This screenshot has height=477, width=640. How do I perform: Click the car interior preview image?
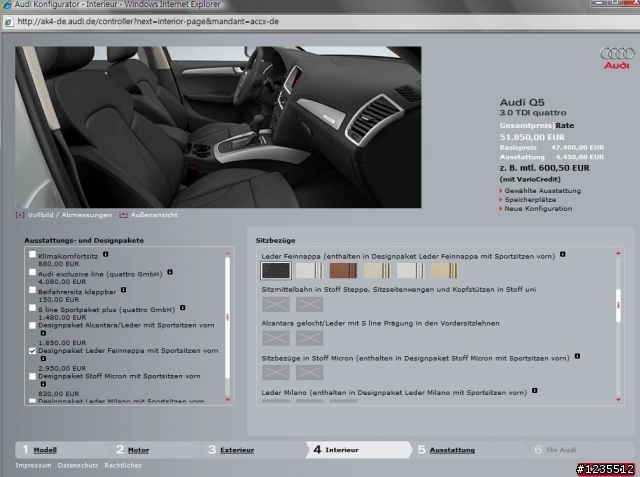[x=218, y=127]
